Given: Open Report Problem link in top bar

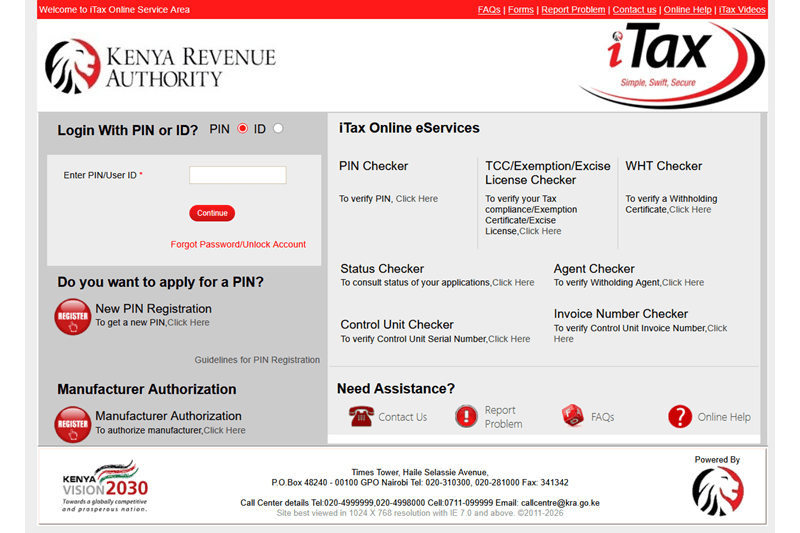Looking at the screenshot, I should [x=573, y=10].
